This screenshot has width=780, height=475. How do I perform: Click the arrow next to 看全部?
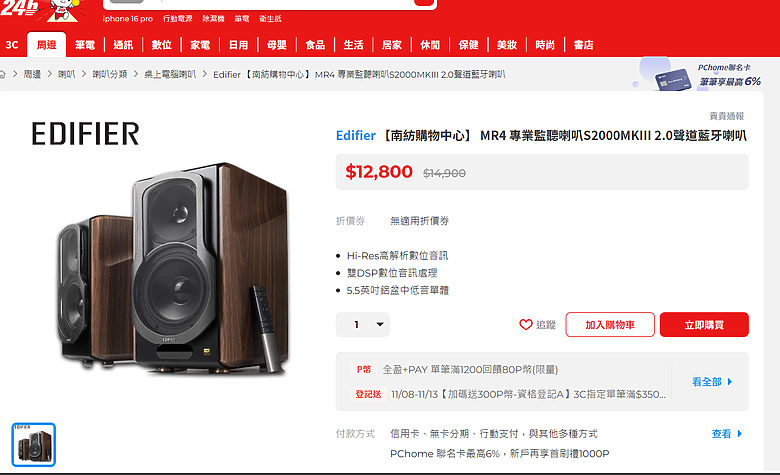[x=730, y=382]
